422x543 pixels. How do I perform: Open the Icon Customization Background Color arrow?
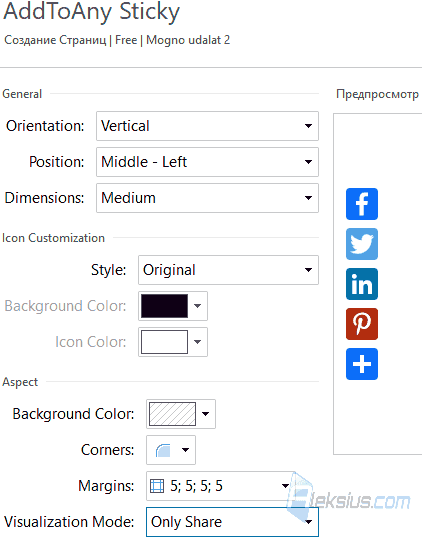coord(197,306)
